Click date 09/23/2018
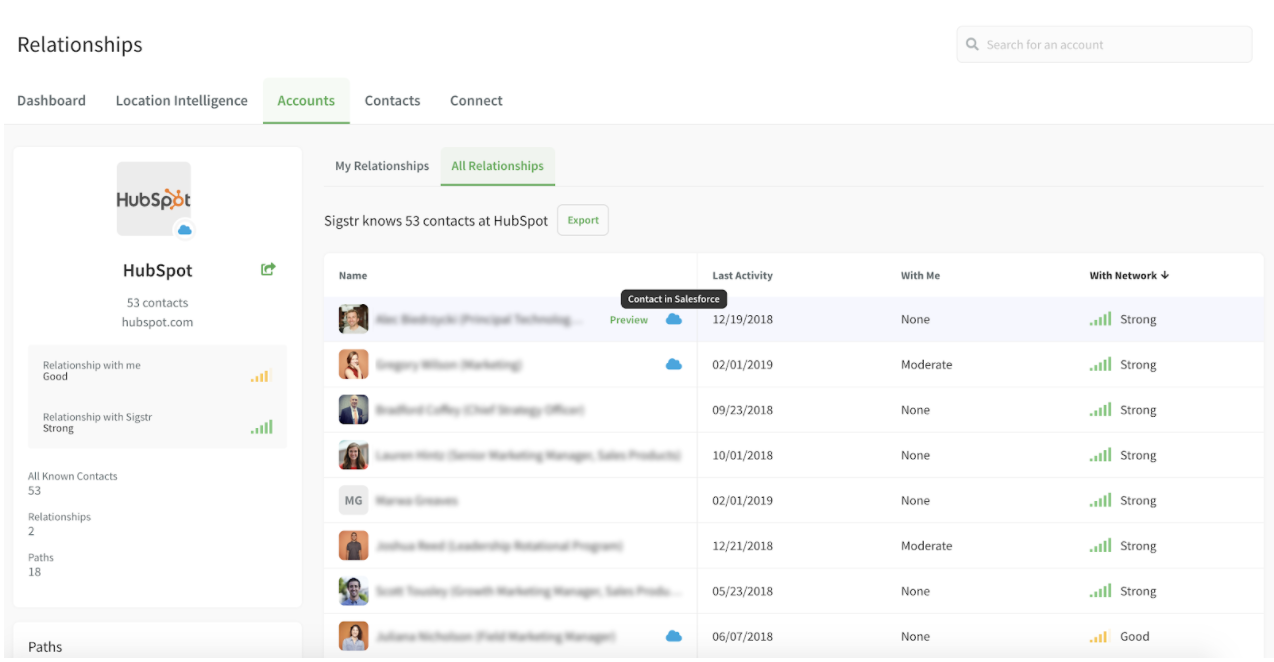The height and width of the screenshot is (662, 1274). tap(742, 410)
